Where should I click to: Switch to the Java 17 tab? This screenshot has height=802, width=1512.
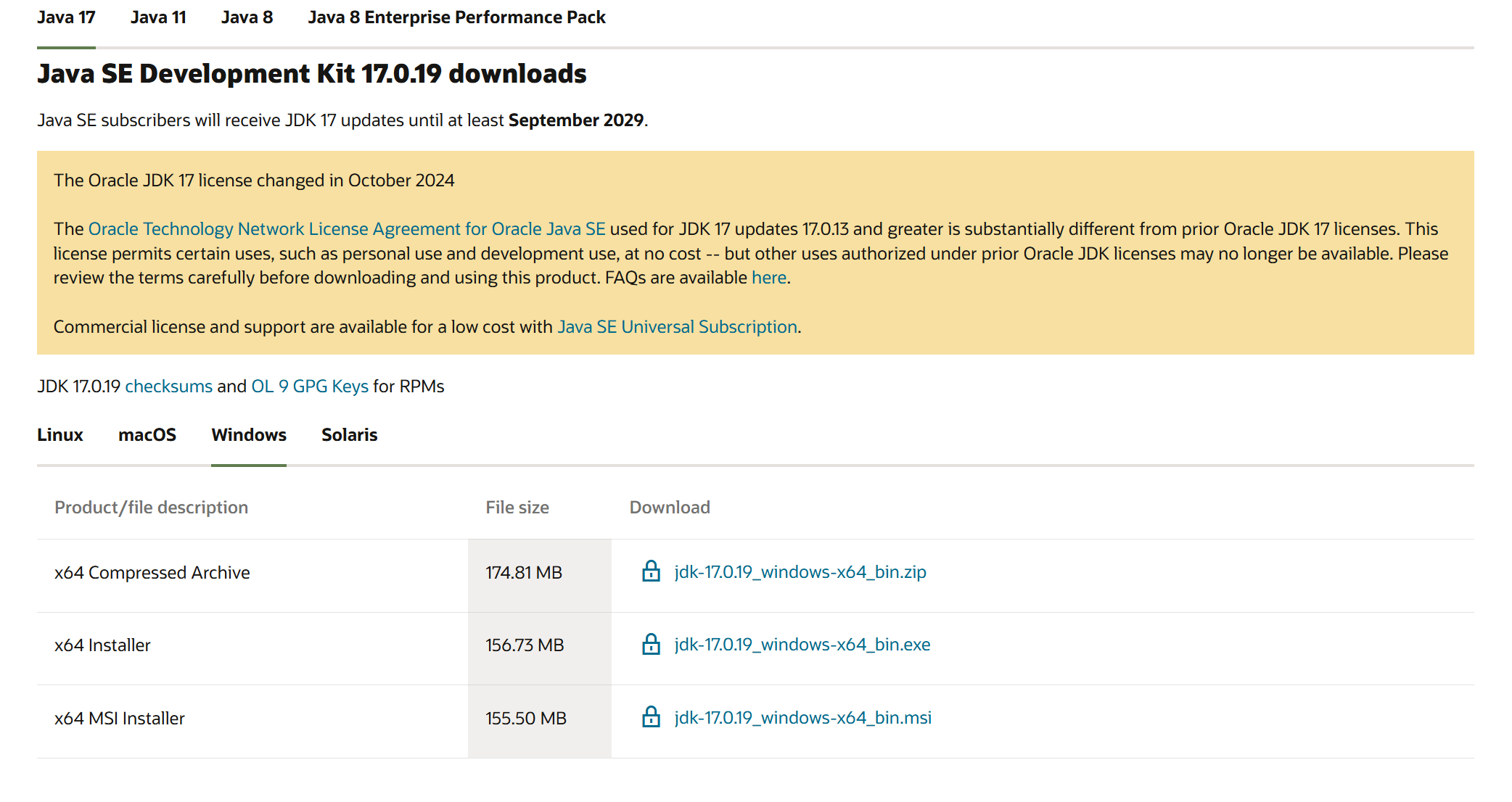(x=66, y=17)
